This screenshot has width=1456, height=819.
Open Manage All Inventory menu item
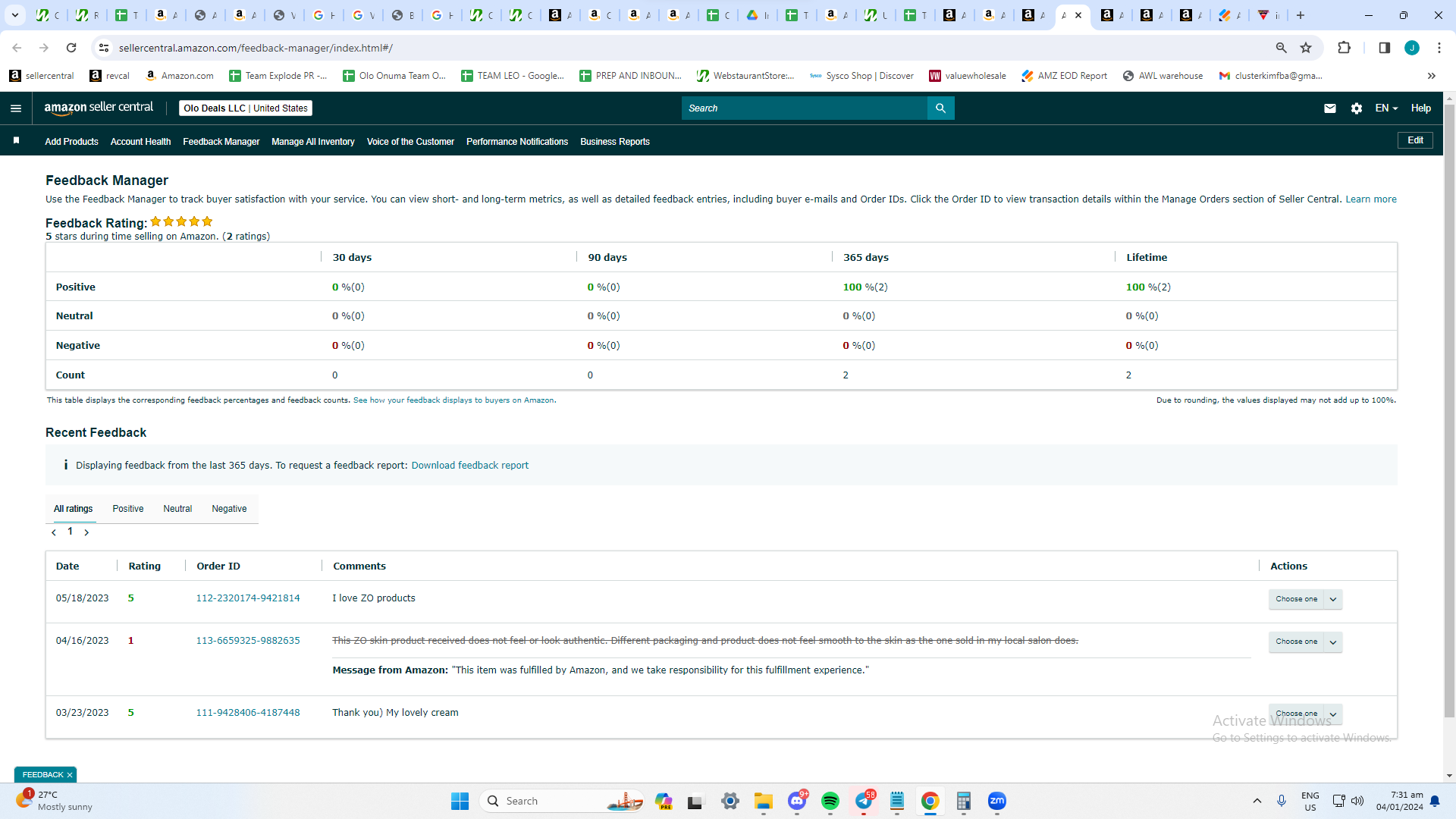tap(313, 142)
